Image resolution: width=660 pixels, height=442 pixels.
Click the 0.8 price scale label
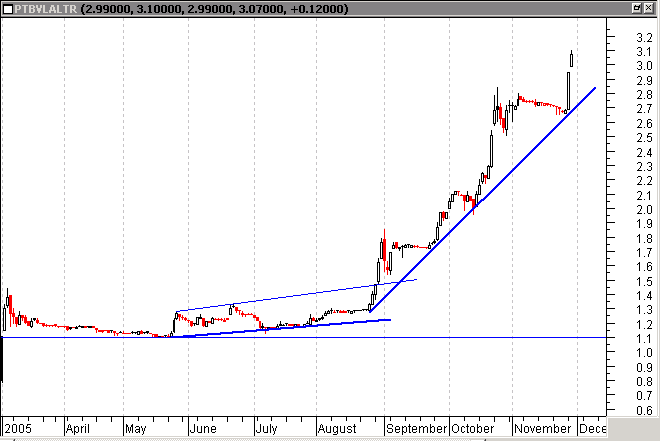[x=644, y=382]
